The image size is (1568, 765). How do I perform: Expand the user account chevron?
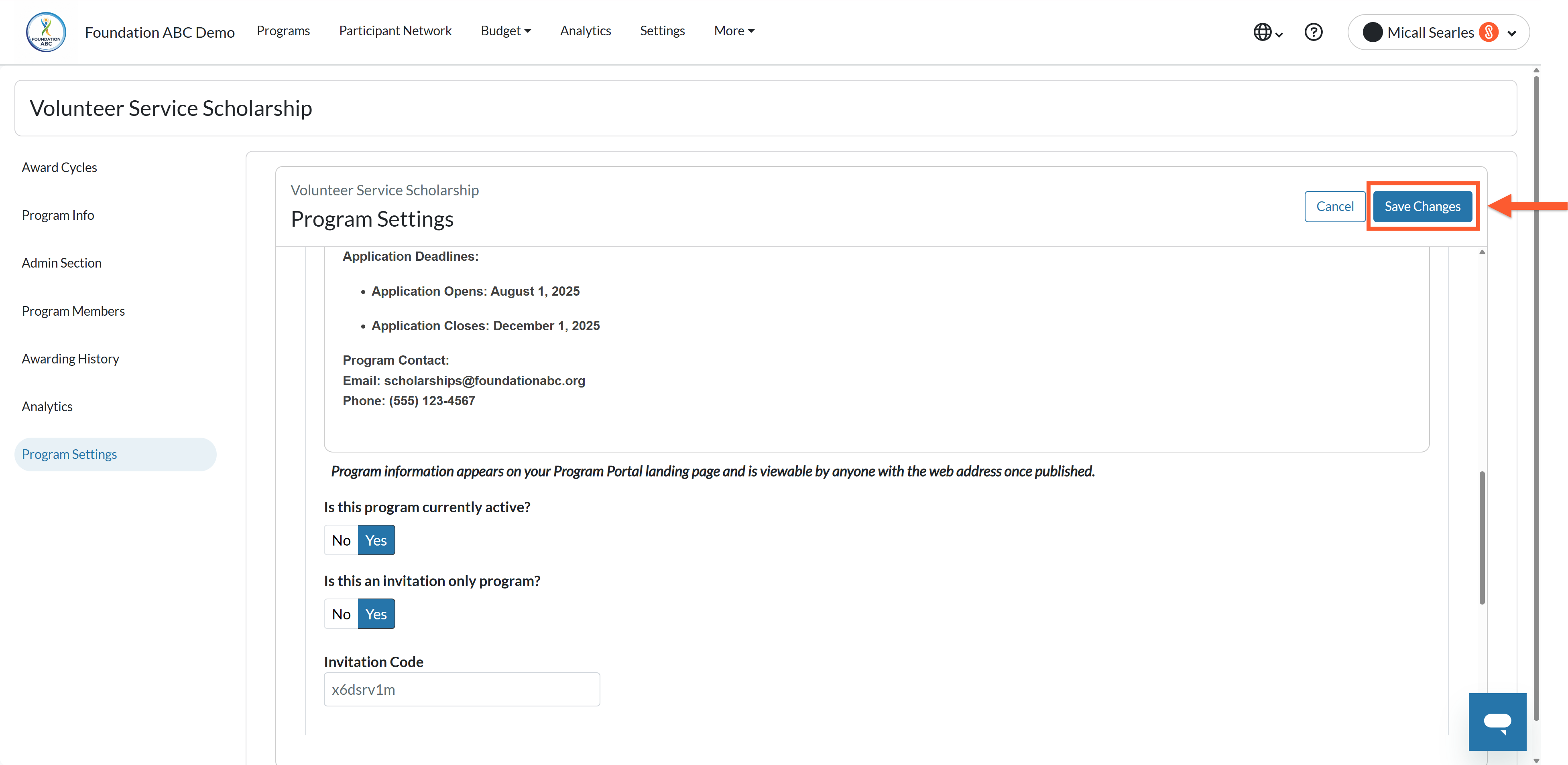click(1512, 33)
